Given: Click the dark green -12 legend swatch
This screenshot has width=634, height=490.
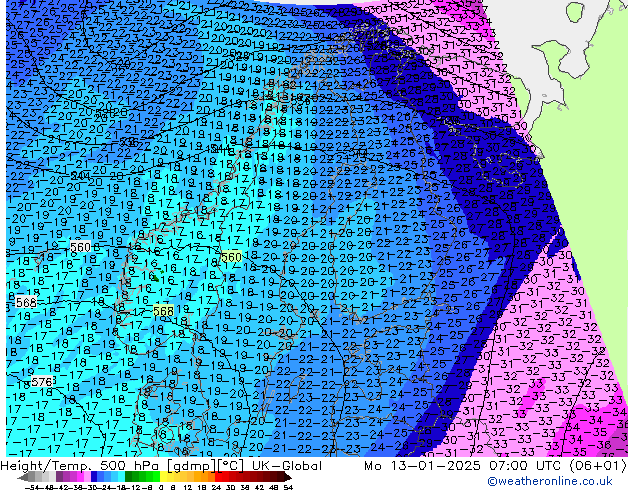Looking at the screenshot, I should click(x=128, y=478).
